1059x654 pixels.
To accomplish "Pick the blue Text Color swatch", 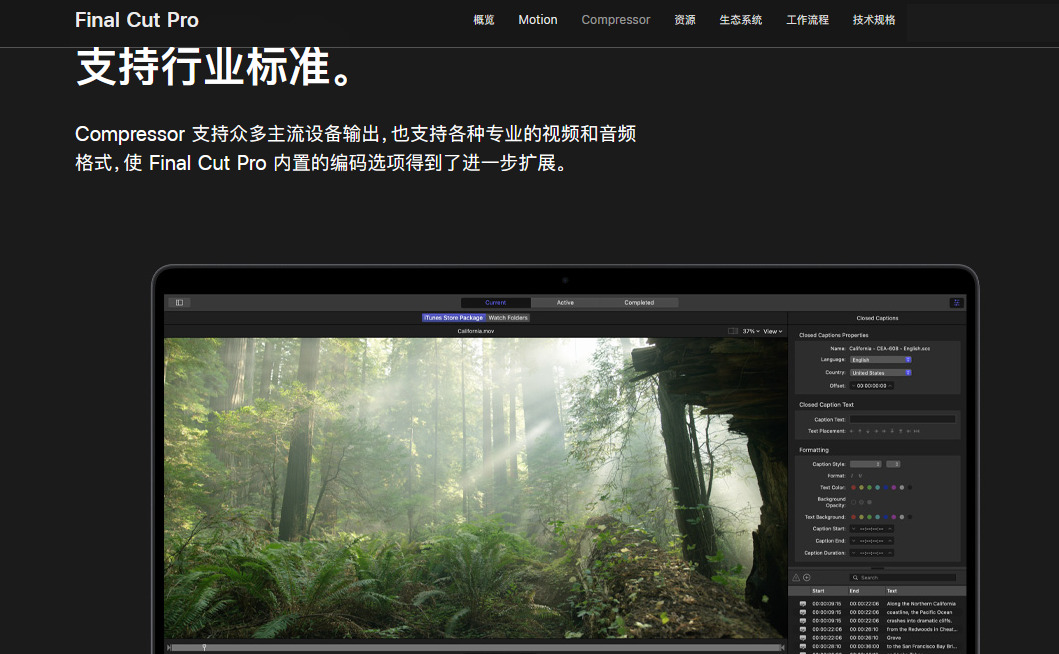I will click(x=885, y=488).
